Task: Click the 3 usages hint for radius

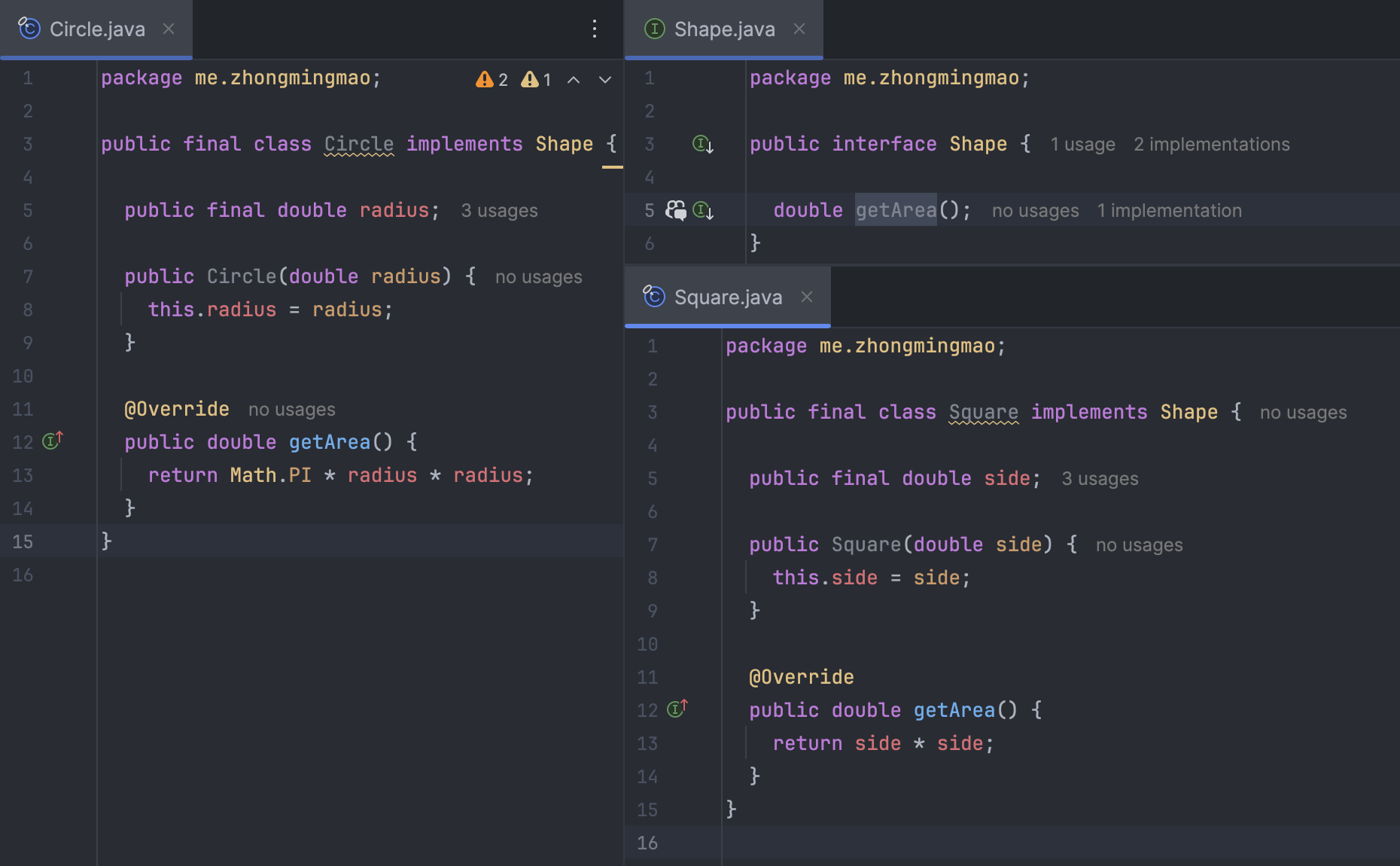Action: (x=499, y=211)
